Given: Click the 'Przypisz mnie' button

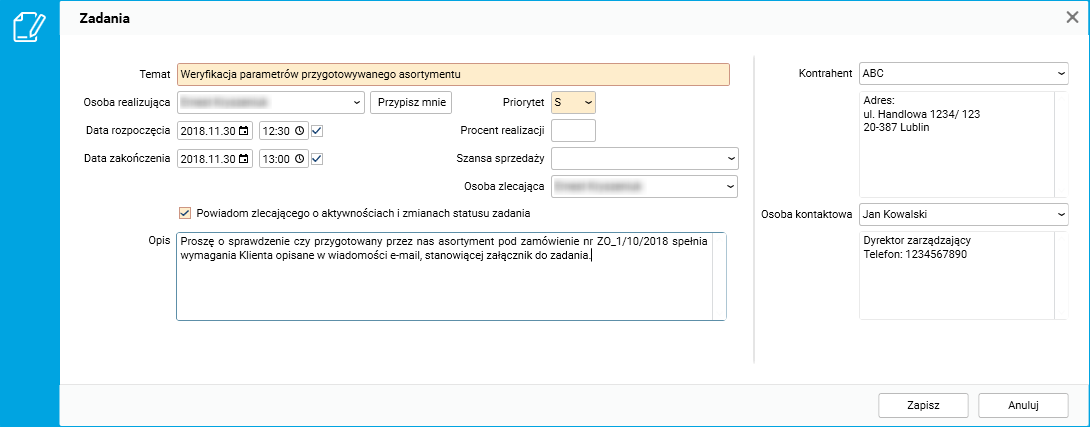Looking at the screenshot, I should pyautogui.click(x=411, y=102).
